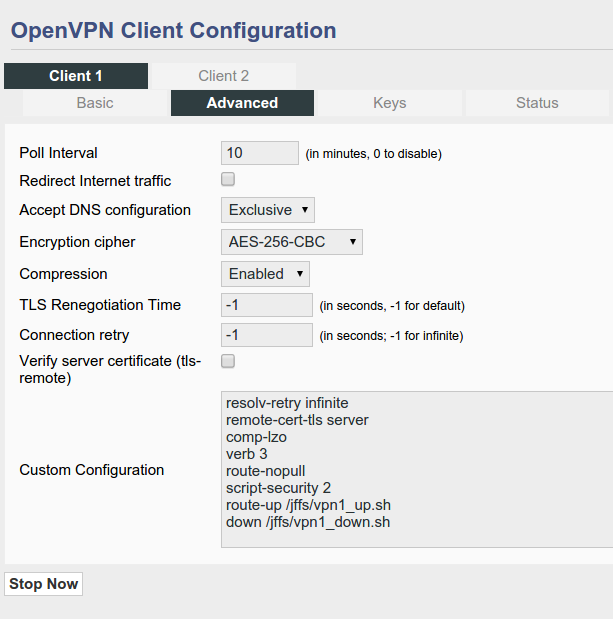Click the Accept DNS configuration label
The image size is (613, 619).
pyautogui.click(x=105, y=210)
